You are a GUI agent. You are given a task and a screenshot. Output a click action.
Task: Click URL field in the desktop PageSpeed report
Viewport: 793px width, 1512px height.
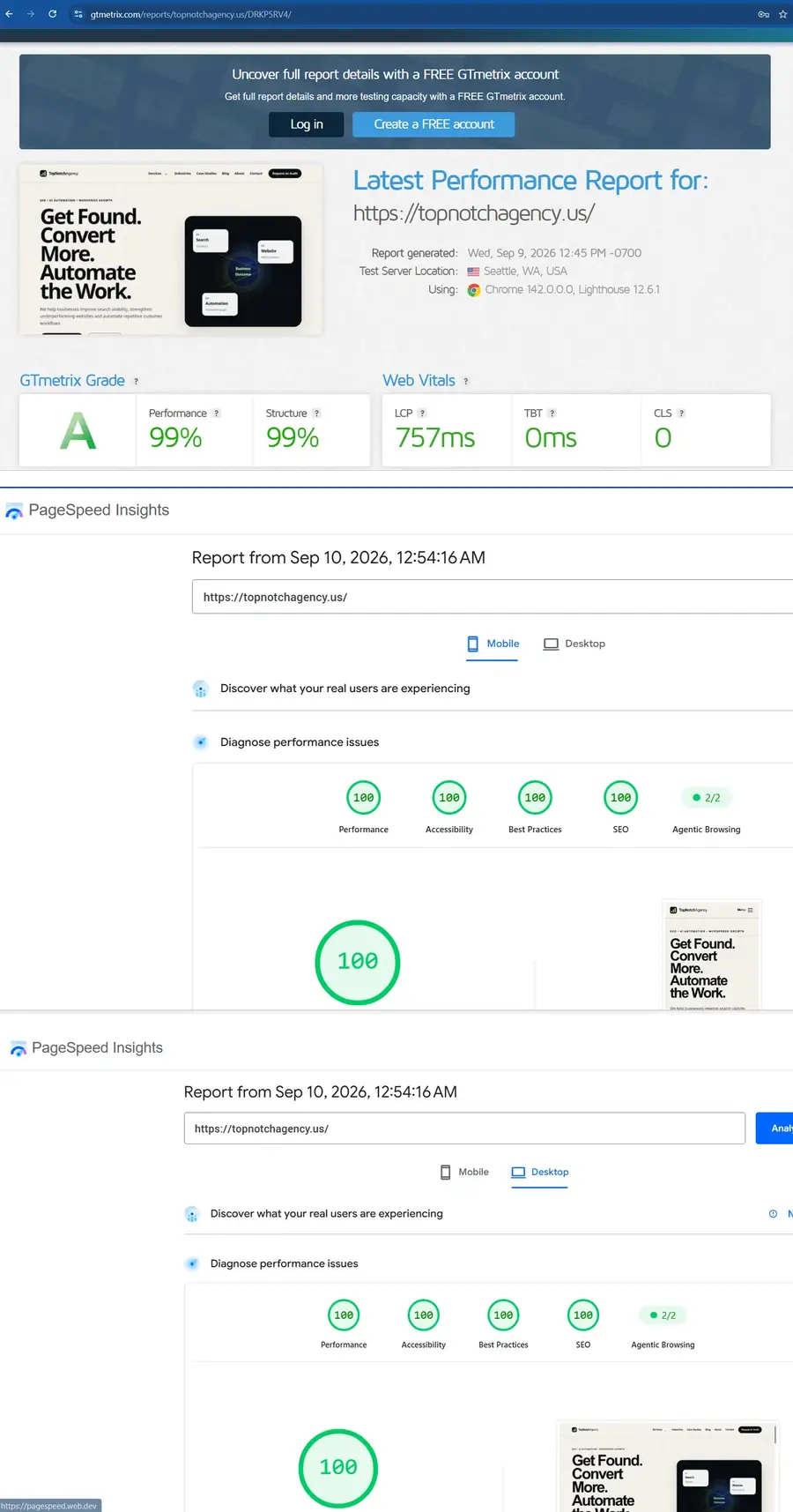tap(464, 1128)
